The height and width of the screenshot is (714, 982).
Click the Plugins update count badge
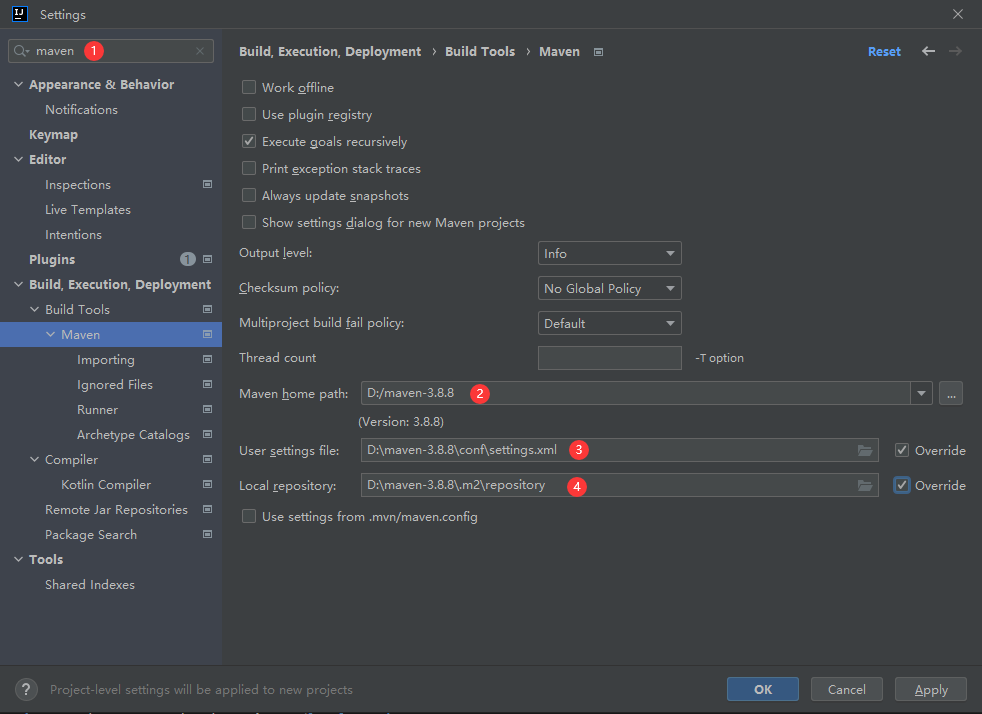point(187,259)
